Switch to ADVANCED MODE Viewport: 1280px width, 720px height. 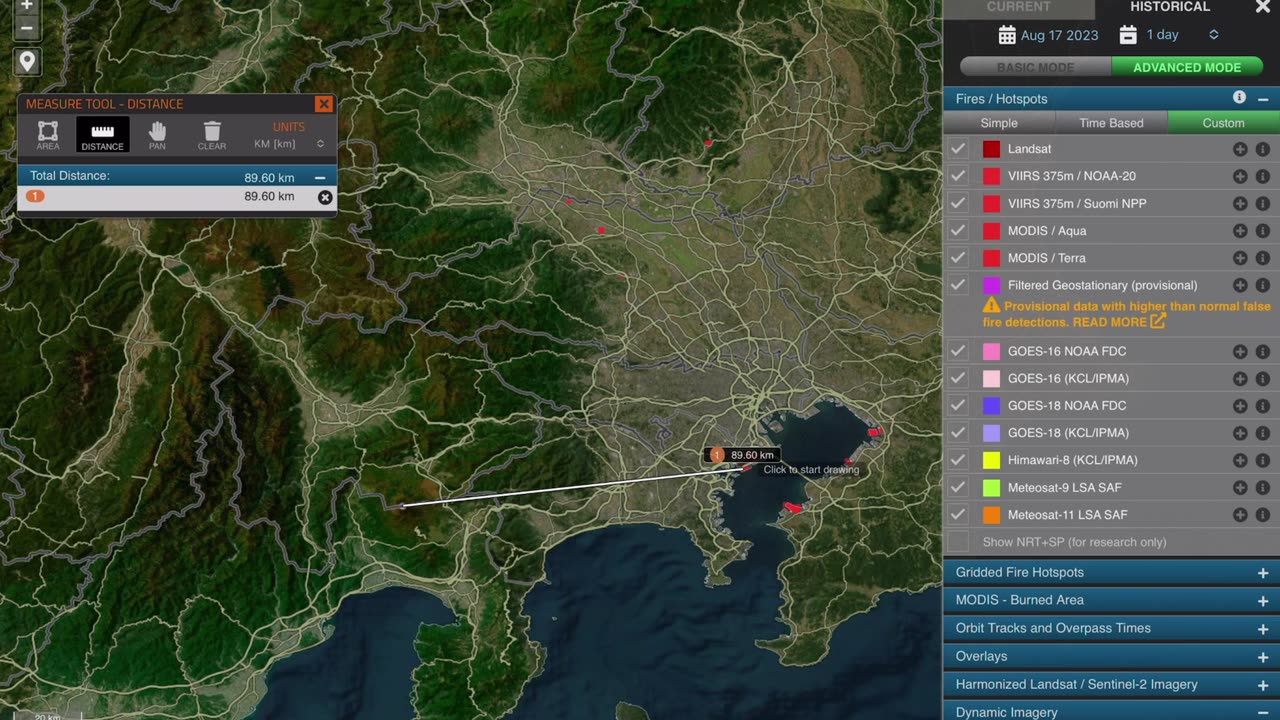(1187, 67)
